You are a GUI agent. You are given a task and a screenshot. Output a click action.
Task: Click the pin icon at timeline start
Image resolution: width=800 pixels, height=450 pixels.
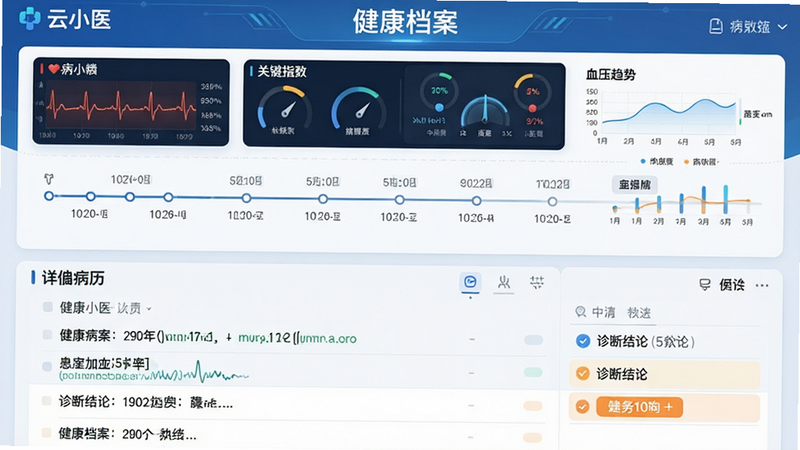click(48, 179)
